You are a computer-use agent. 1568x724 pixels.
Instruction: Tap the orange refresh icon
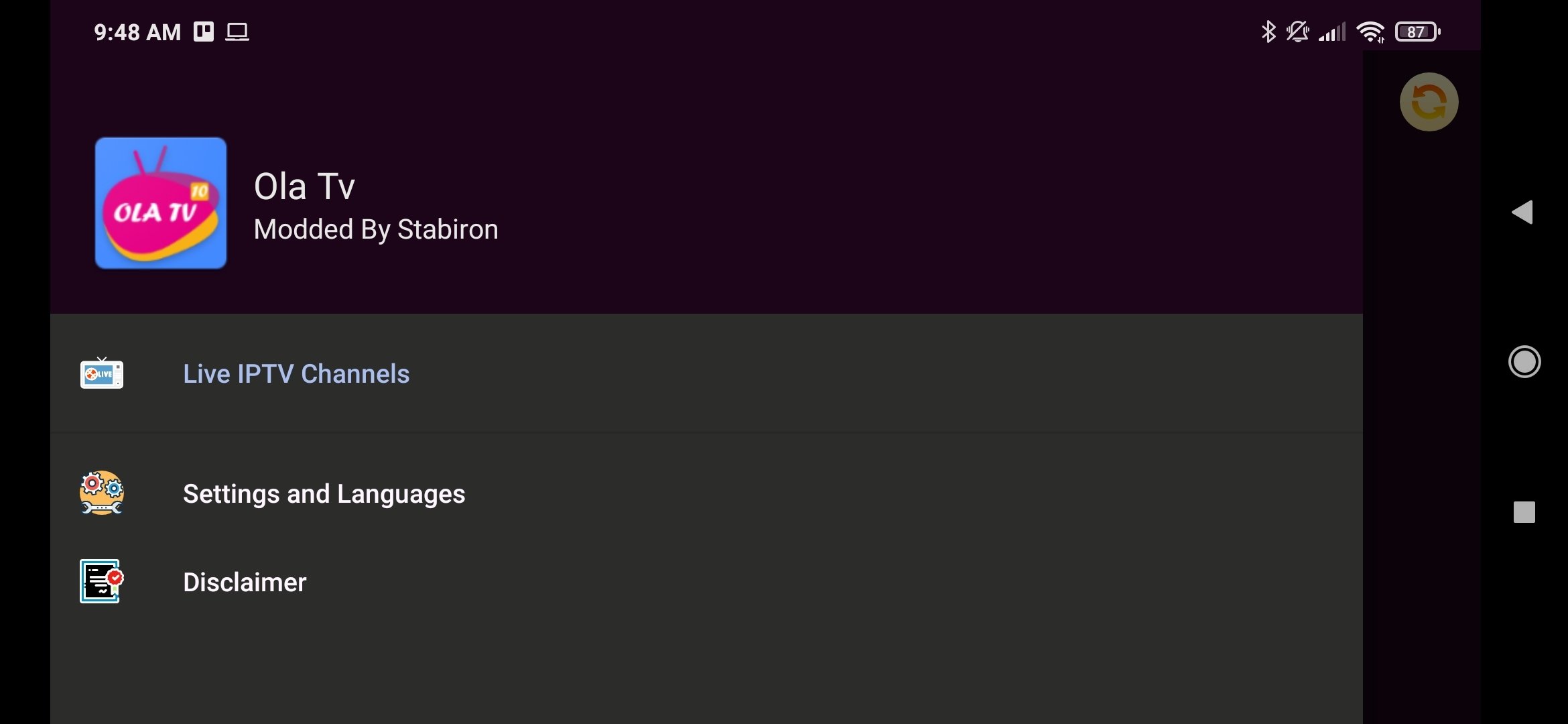click(x=1429, y=102)
